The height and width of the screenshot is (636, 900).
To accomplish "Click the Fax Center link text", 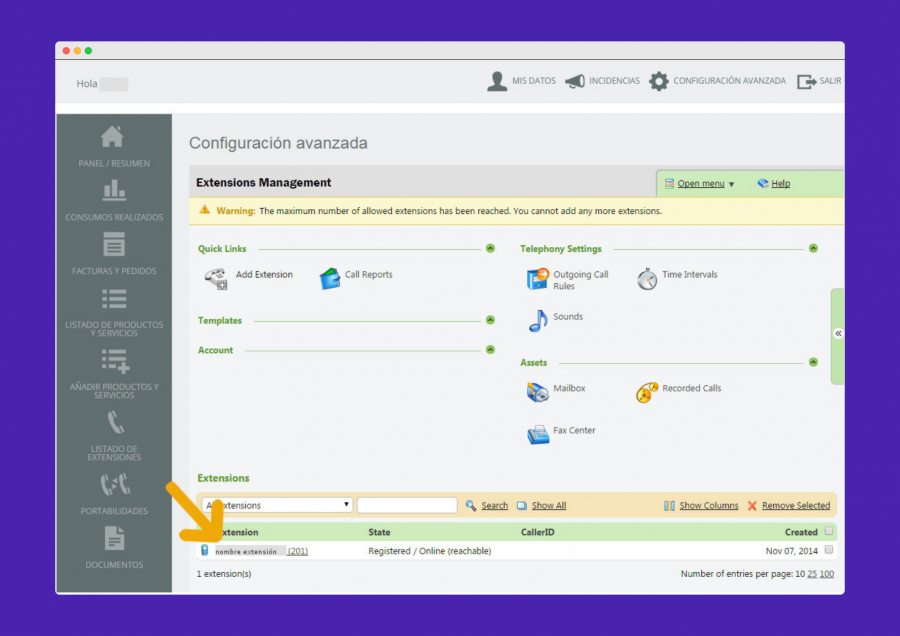I will [574, 430].
